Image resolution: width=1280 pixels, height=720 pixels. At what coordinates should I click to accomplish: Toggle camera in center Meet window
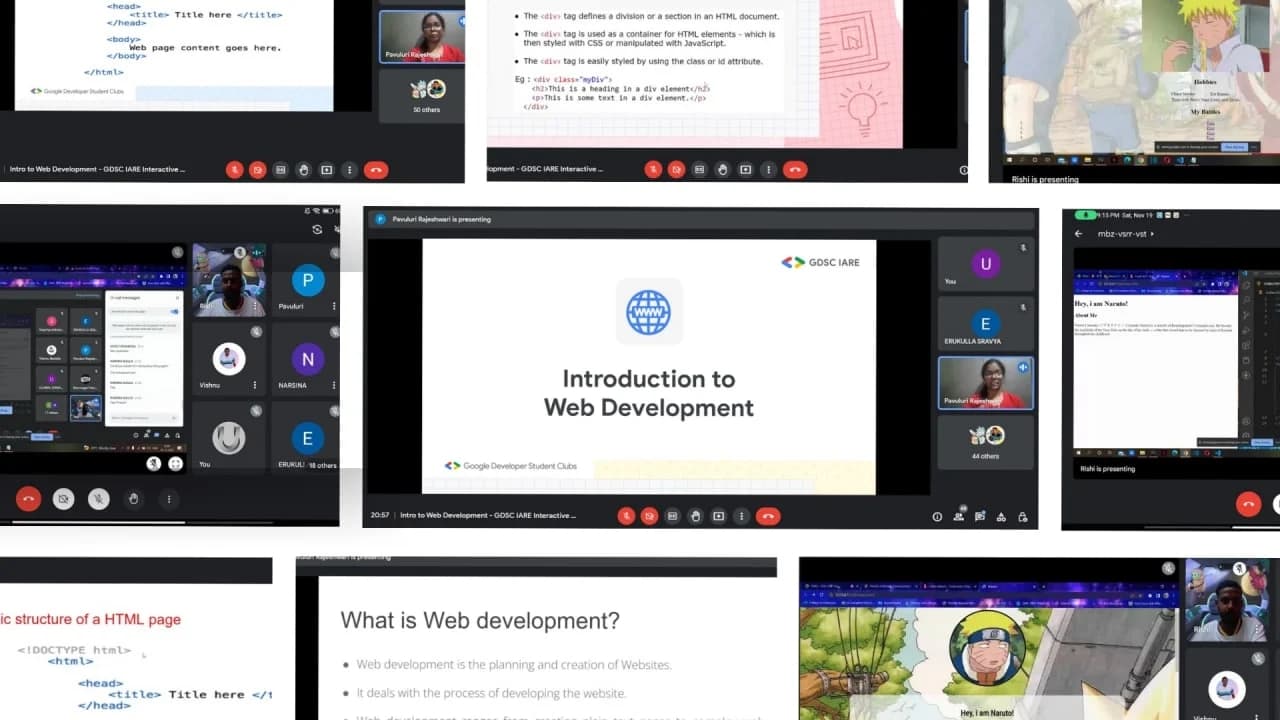(650, 516)
